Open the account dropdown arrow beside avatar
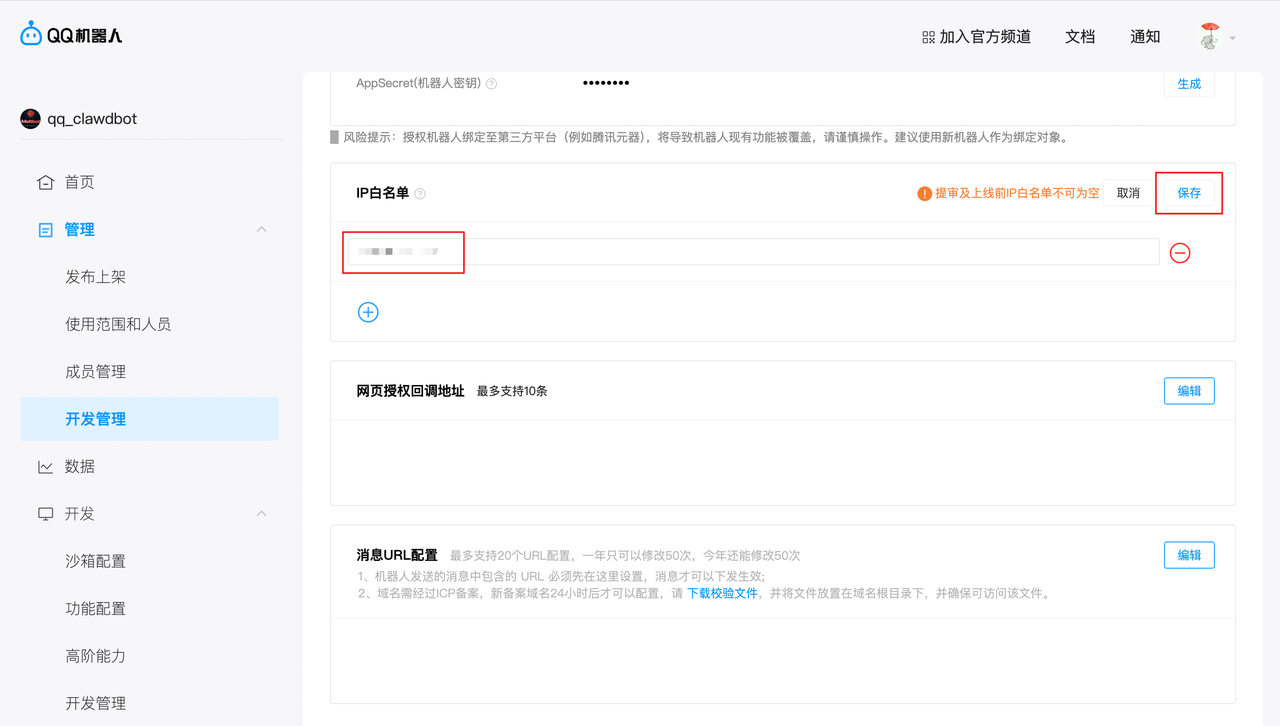Viewport: 1280px width, 726px height. pos(1233,38)
